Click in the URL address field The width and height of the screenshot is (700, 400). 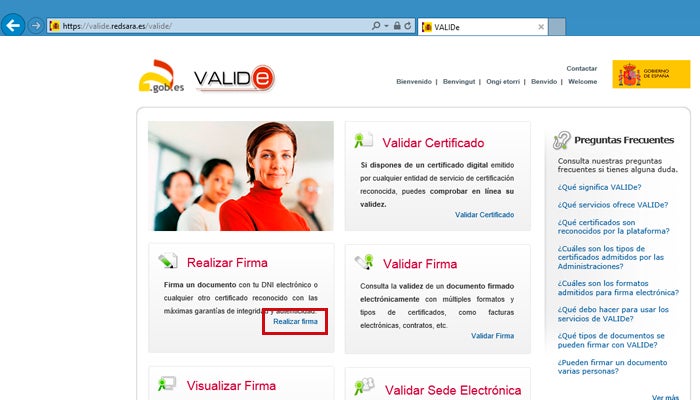tap(214, 26)
